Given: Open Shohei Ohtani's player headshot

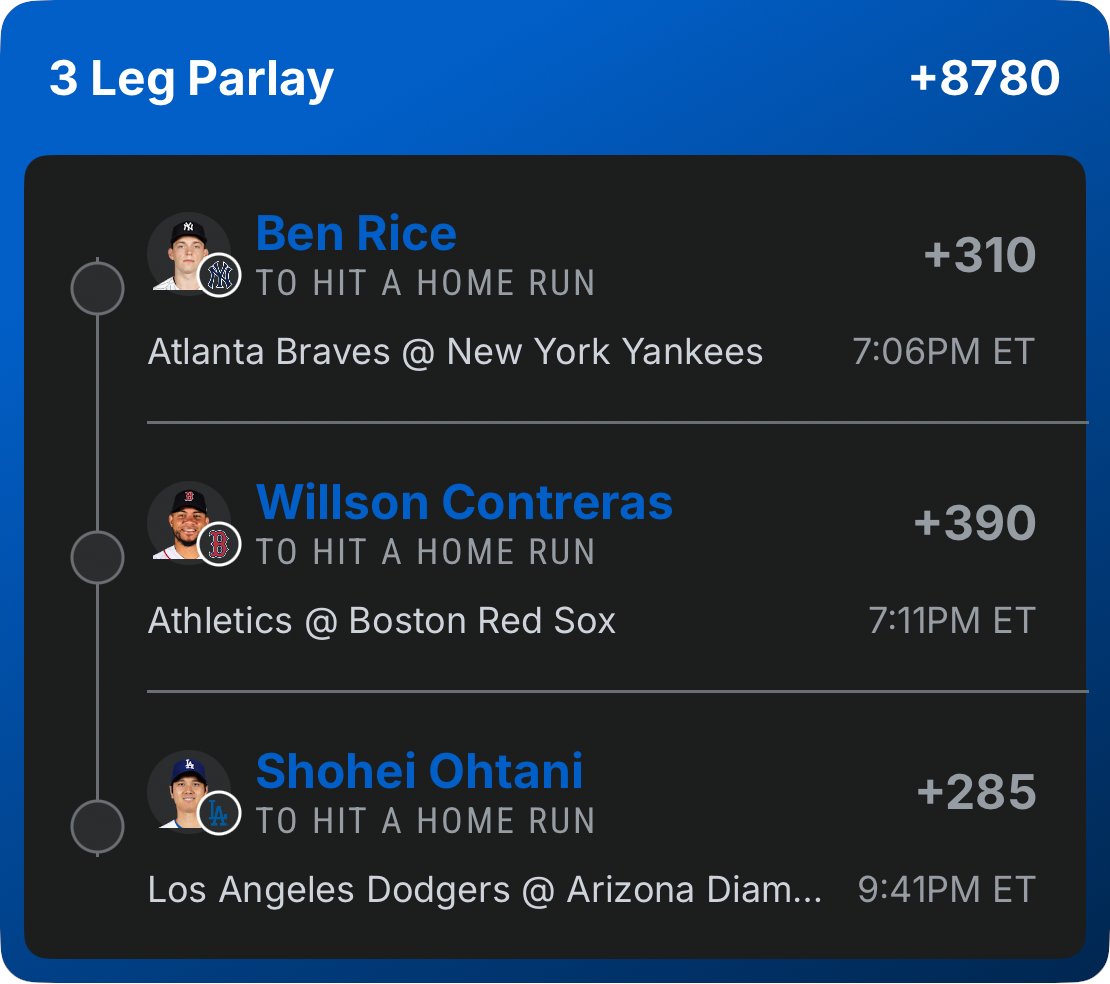Looking at the screenshot, I should (x=188, y=791).
